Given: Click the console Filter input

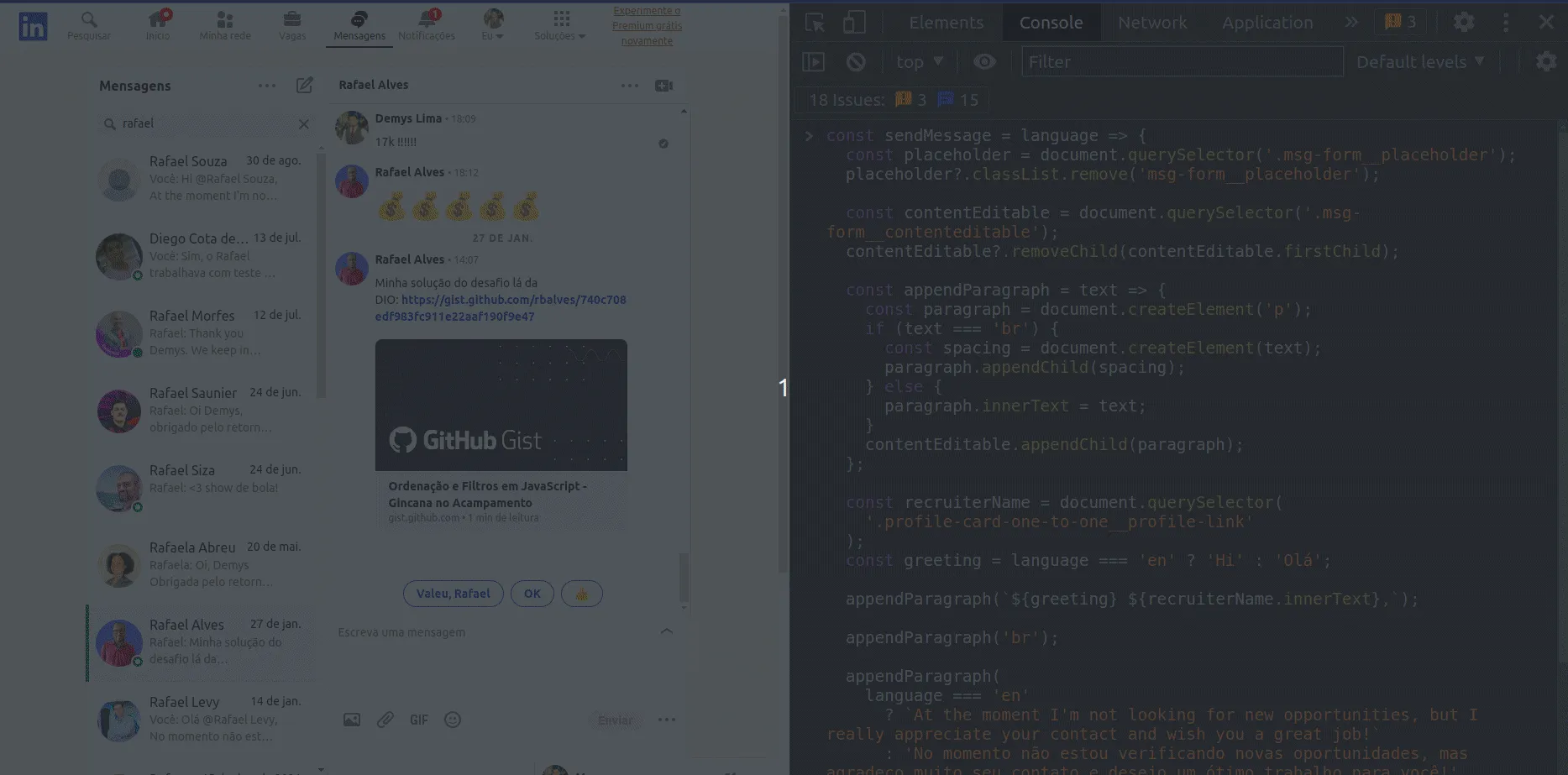Looking at the screenshot, I should 1182,62.
